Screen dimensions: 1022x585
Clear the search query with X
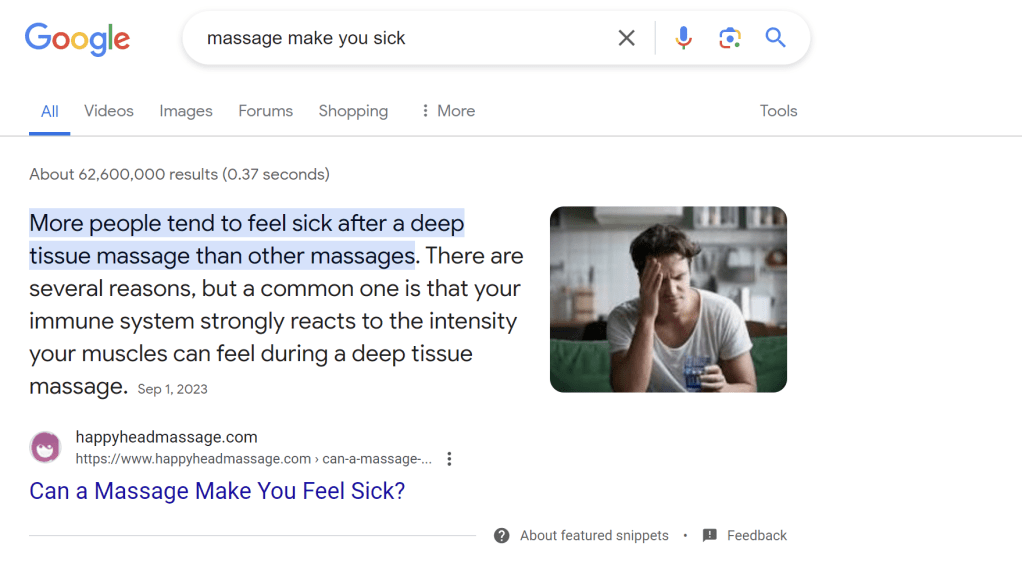[627, 38]
